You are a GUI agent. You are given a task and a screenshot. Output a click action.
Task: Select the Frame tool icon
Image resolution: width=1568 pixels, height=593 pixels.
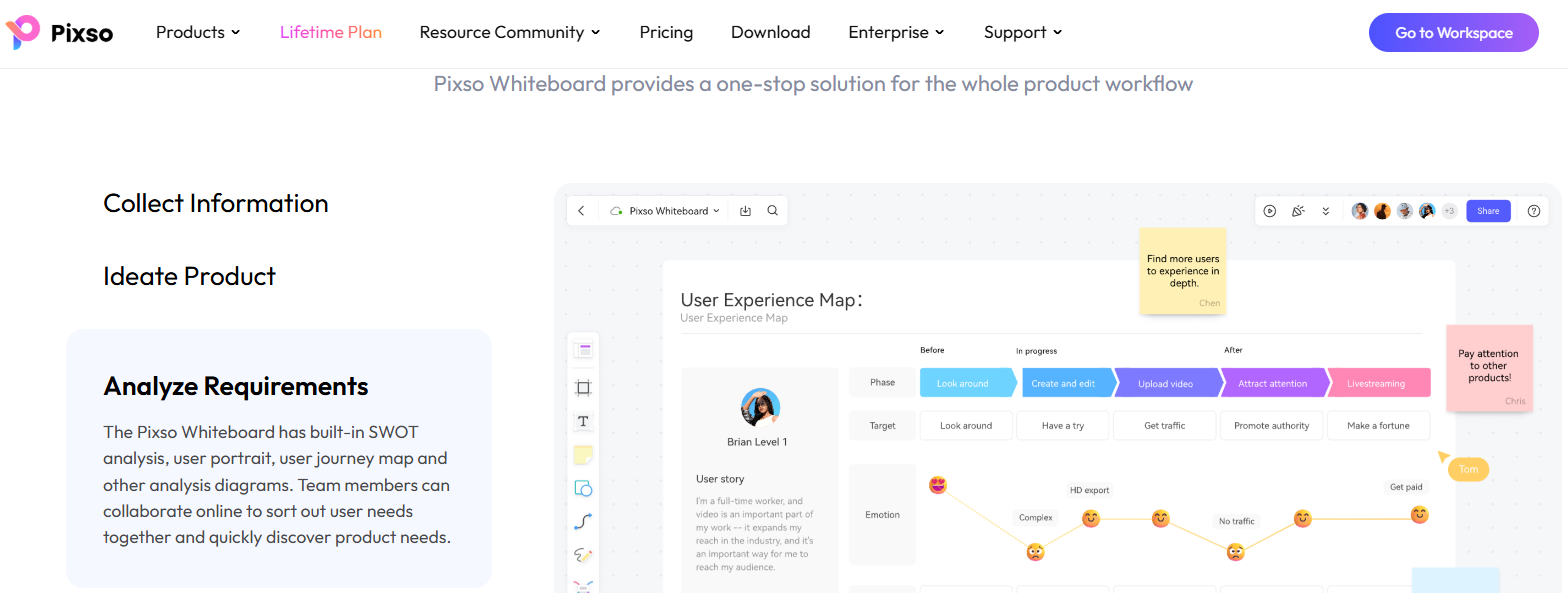(x=584, y=388)
